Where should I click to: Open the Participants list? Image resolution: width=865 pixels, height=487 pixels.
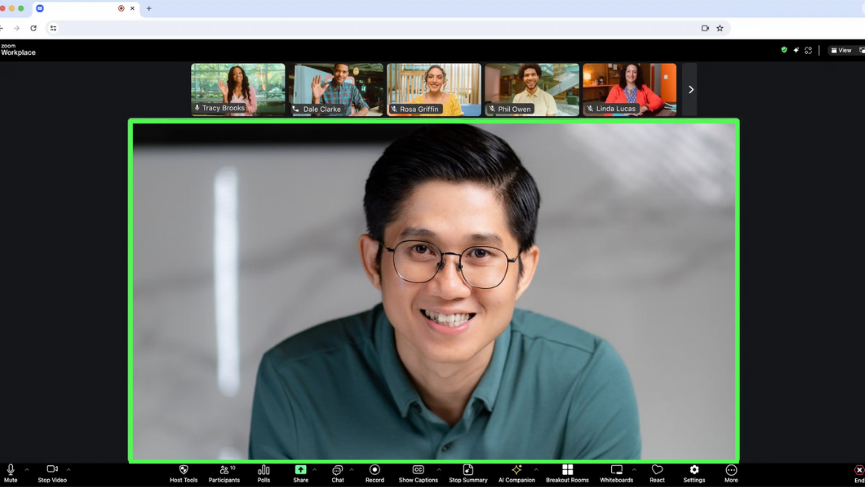(224, 470)
